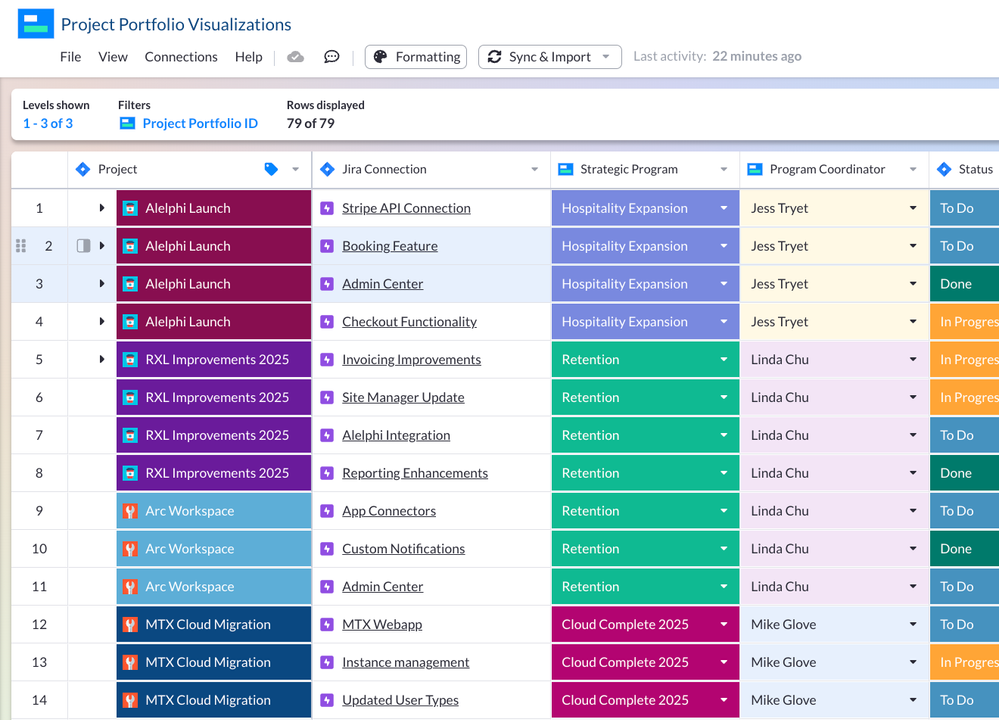
Task: Open the View menu
Action: (113, 57)
